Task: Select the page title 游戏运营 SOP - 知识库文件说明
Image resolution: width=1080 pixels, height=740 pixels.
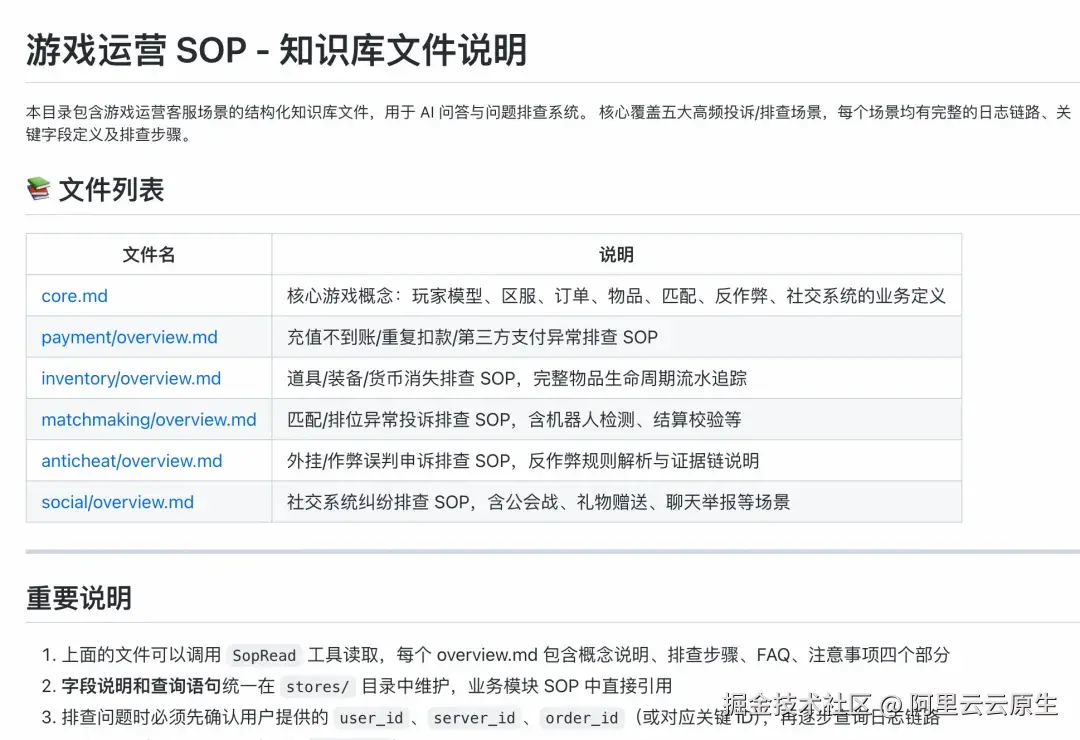Action: [x=275, y=50]
